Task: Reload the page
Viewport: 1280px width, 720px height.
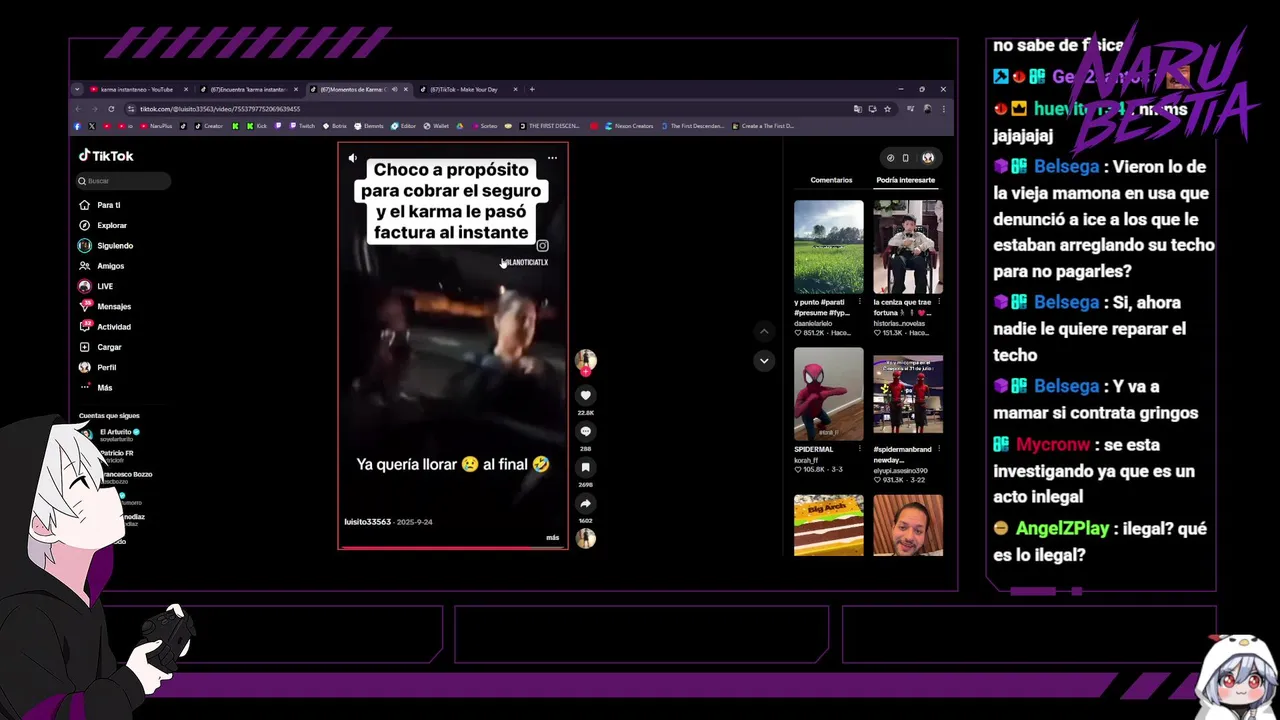Action: tap(111, 109)
